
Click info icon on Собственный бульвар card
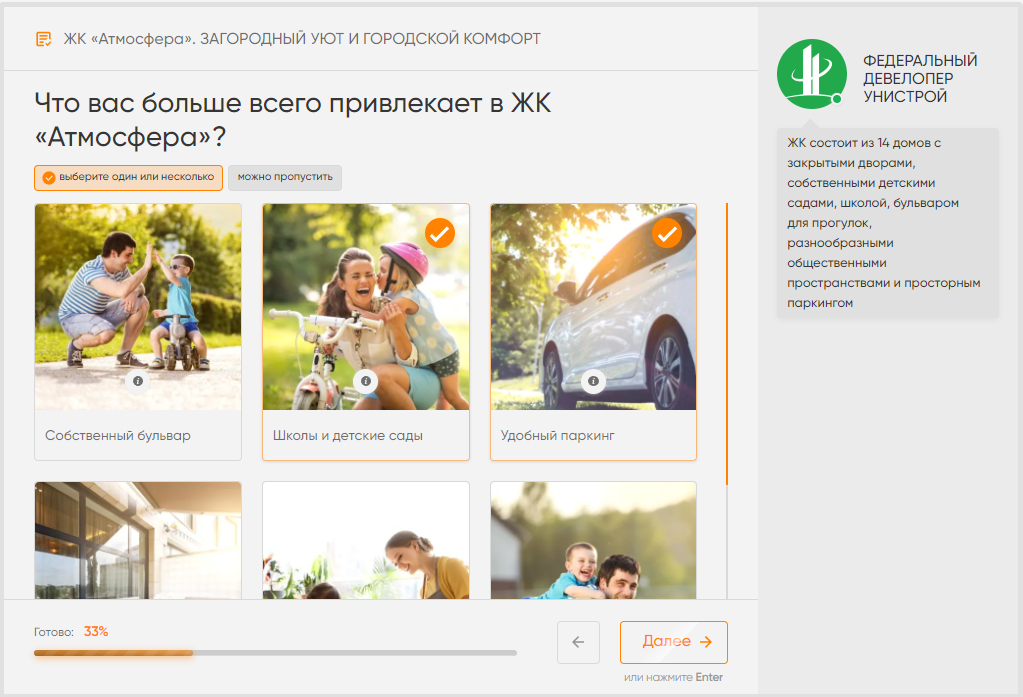tap(138, 381)
